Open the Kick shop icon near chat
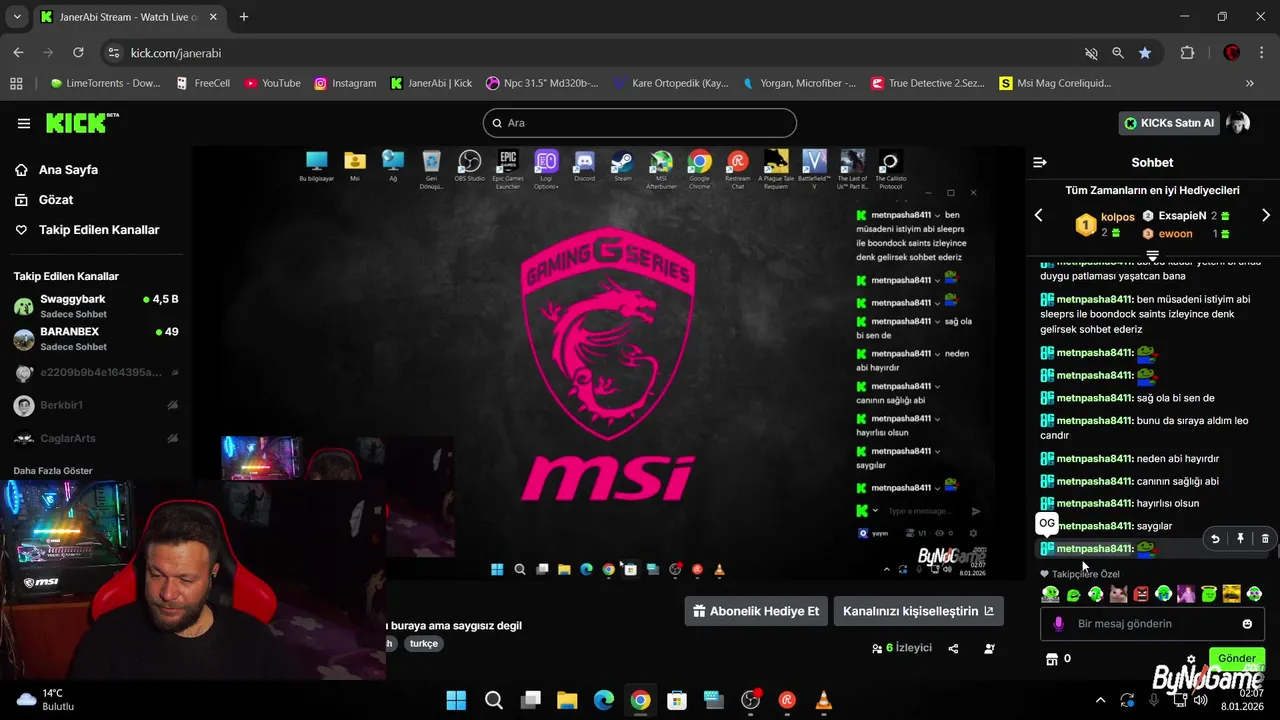Viewport: 1280px width, 720px height. (x=1051, y=659)
